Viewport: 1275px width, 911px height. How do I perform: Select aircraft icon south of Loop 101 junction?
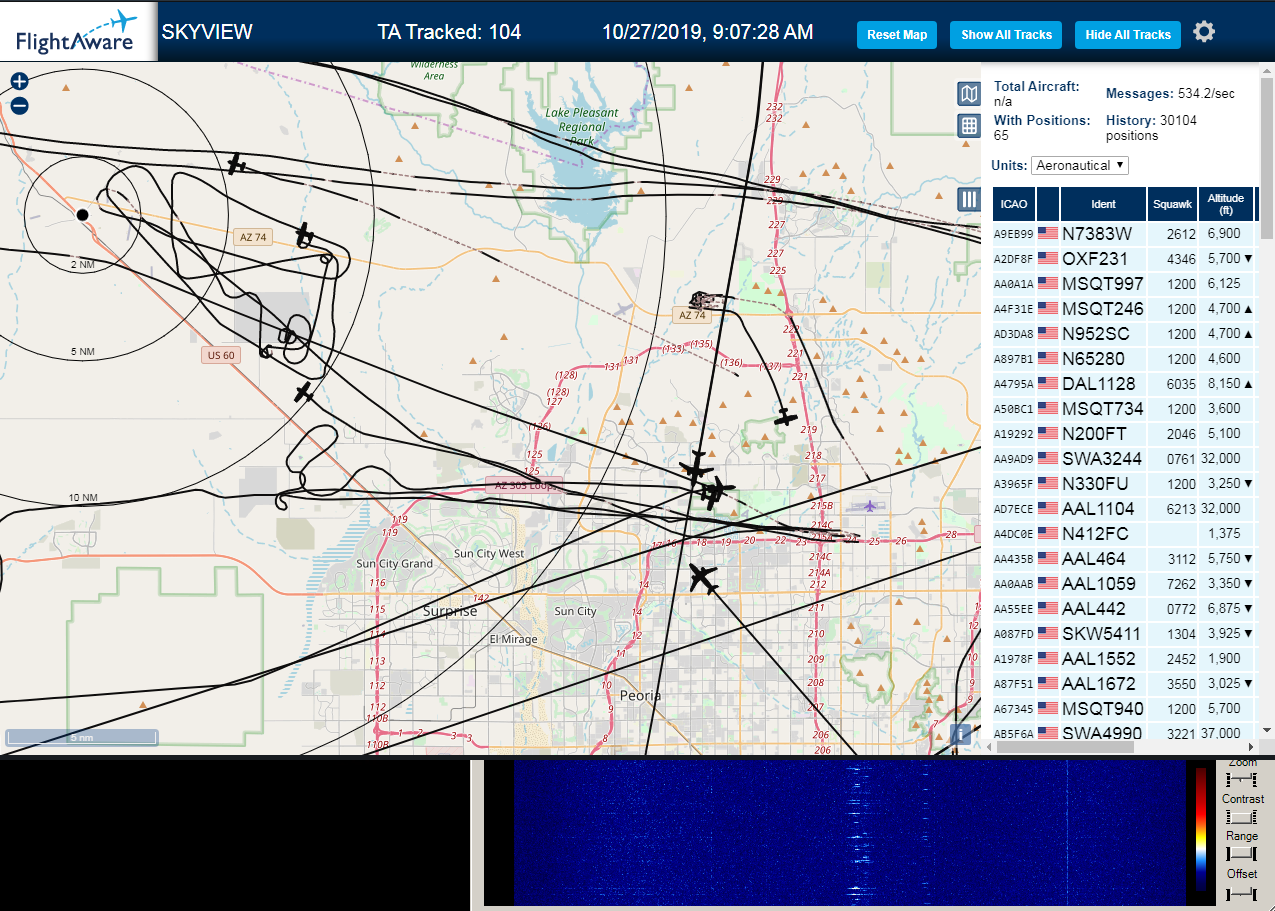pos(704,578)
